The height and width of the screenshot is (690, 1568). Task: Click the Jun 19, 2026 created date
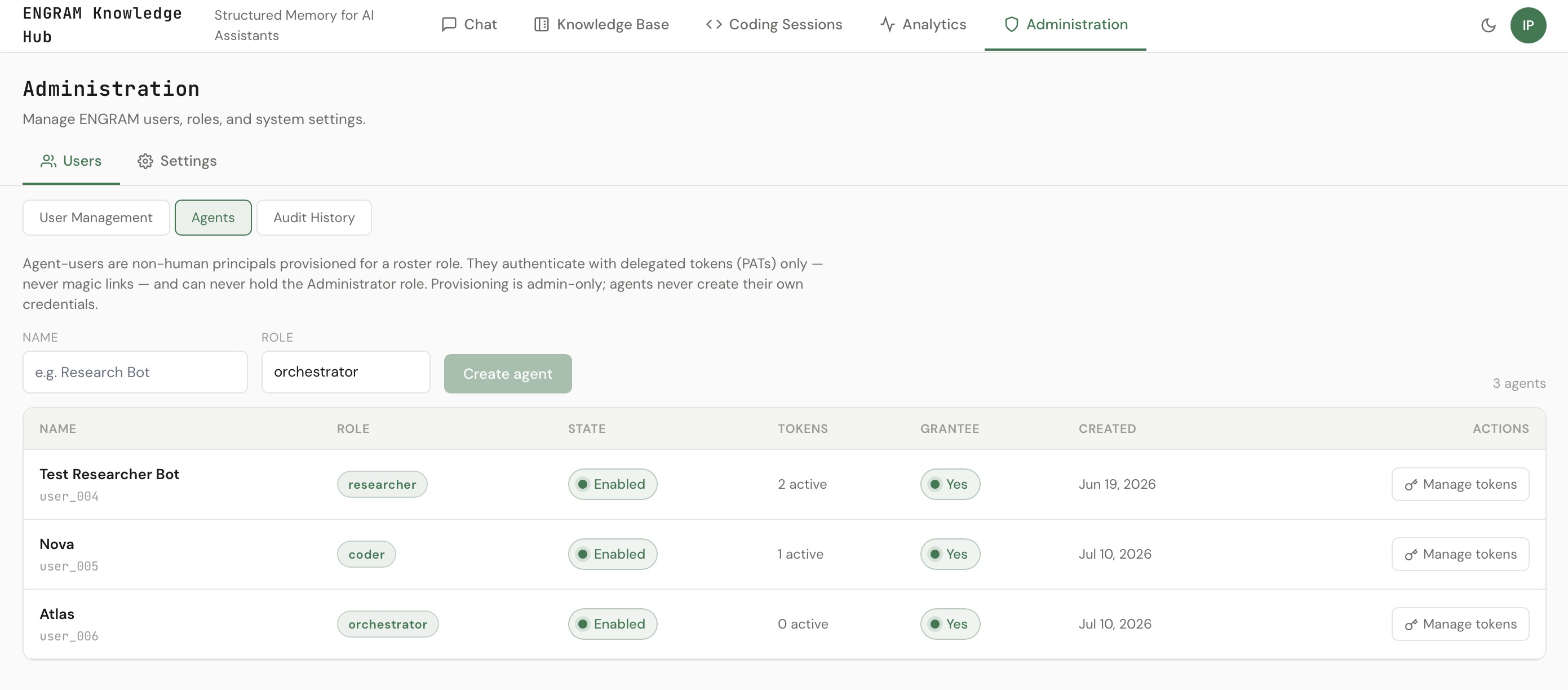tap(1117, 484)
